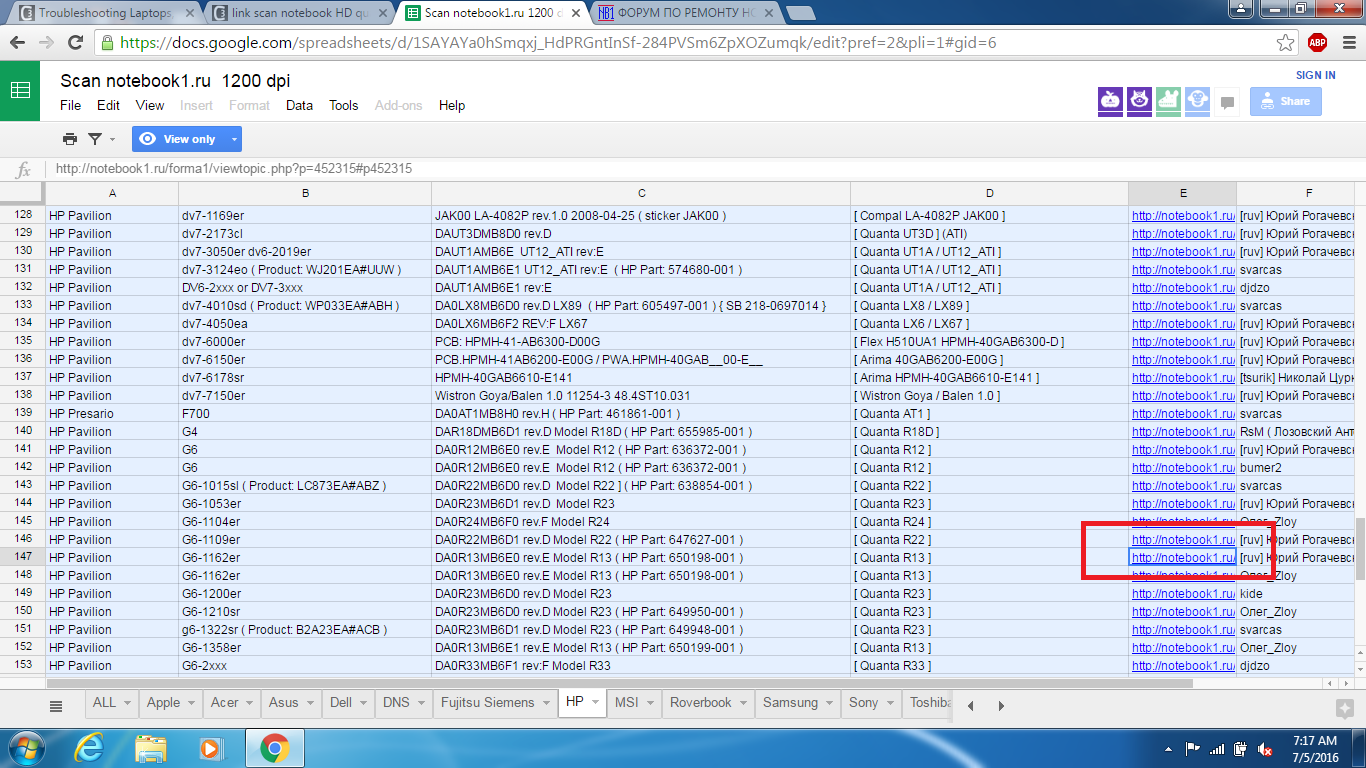Open the Apple sheet tab dropdown arrow

[x=190, y=703]
